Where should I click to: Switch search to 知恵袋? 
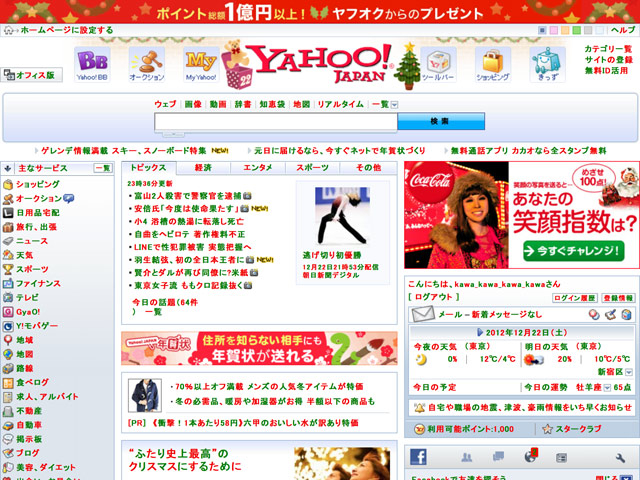point(272,104)
